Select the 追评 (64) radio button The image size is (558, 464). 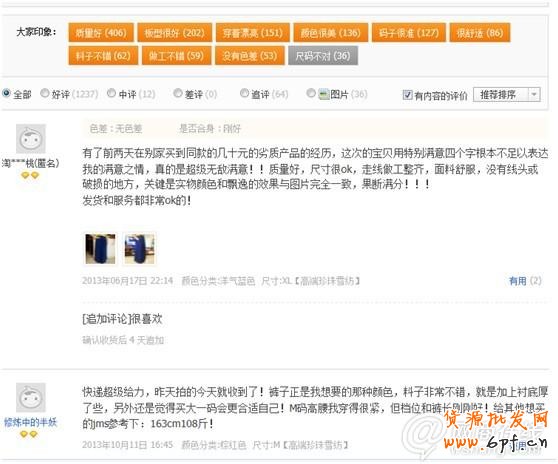244,93
